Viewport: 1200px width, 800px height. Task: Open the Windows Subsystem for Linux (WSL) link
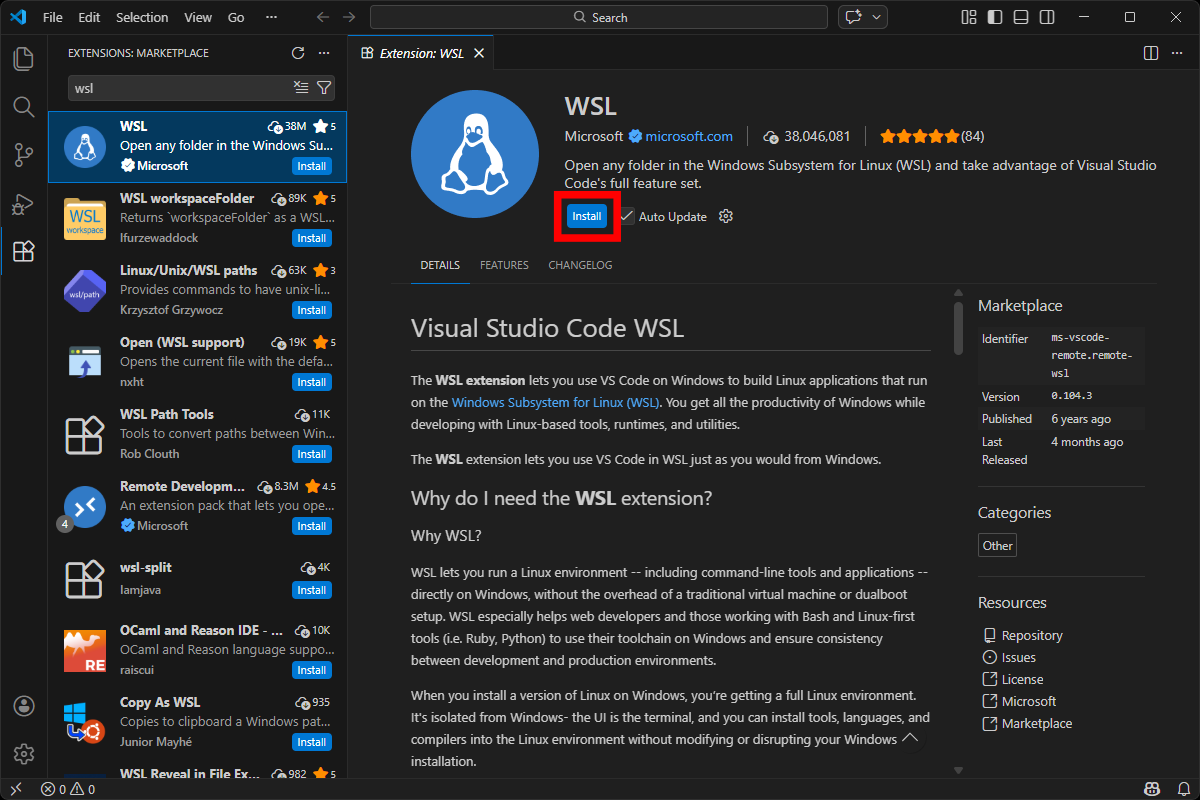pos(554,403)
